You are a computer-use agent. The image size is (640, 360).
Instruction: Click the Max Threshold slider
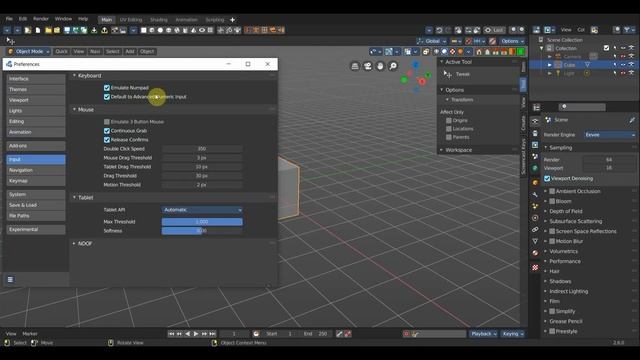tap(202, 222)
